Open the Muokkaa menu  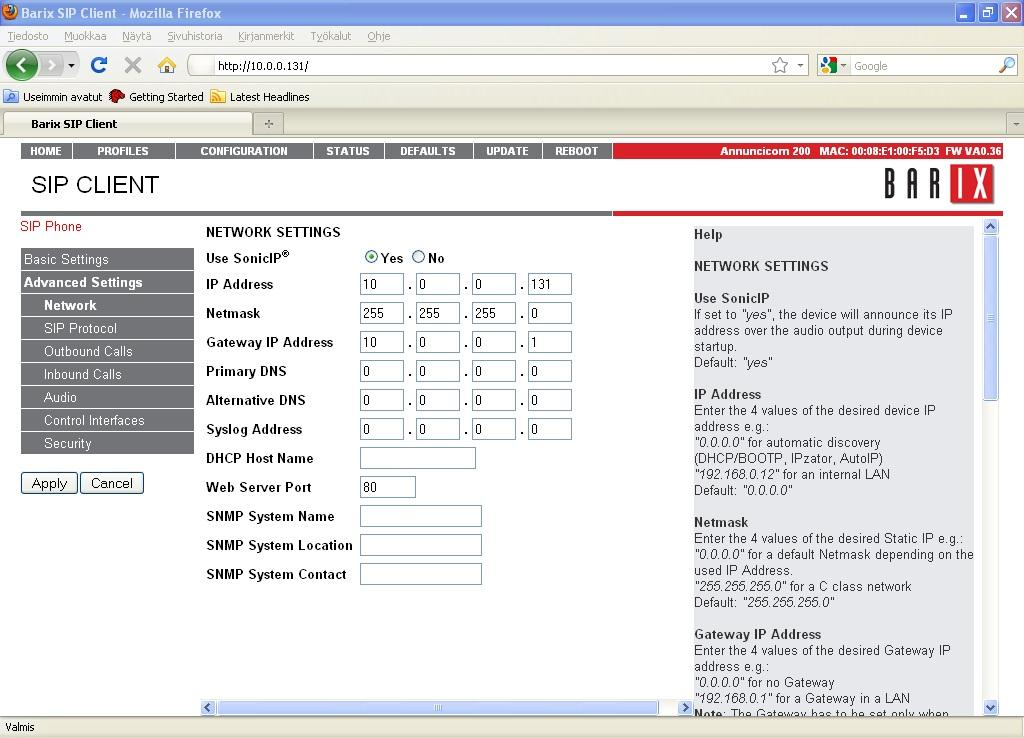(x=85, y=36)
